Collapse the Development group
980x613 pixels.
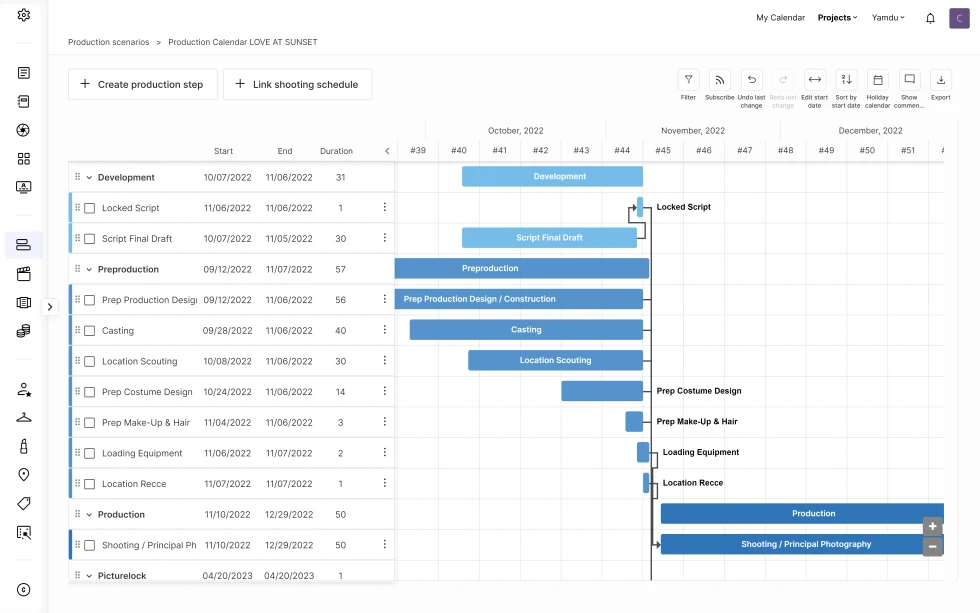click(89, 177)
